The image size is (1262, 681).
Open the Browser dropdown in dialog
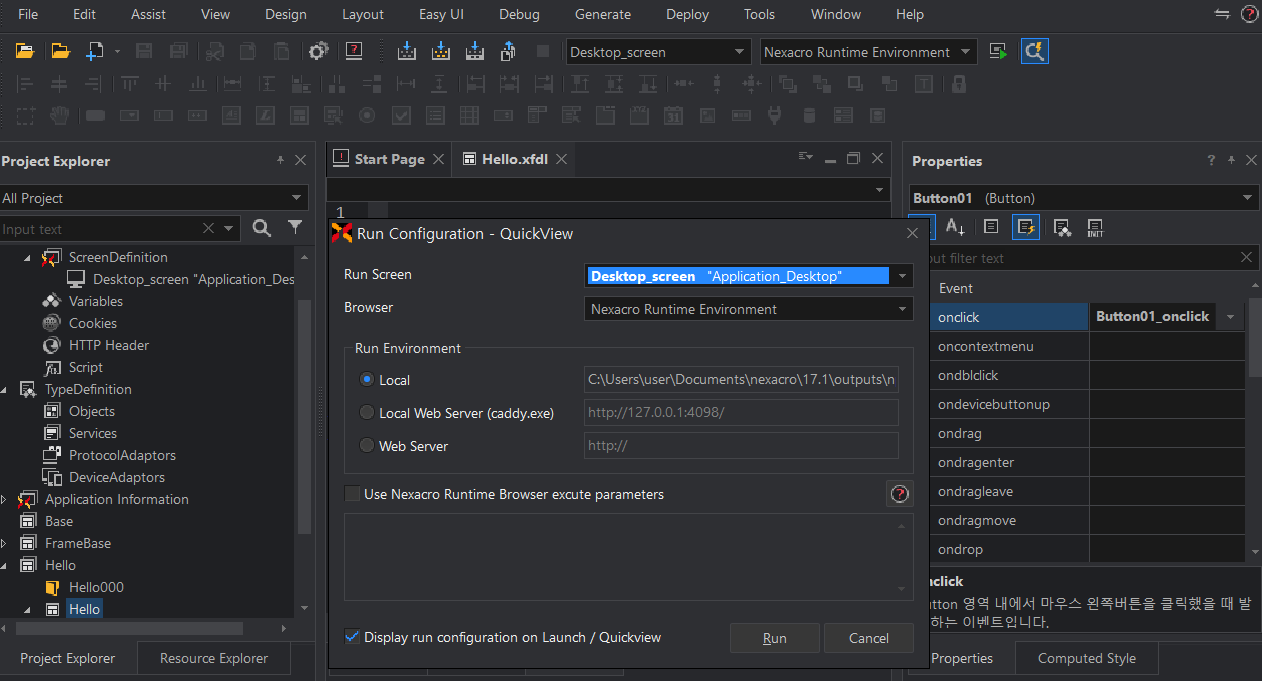point(902,309)
